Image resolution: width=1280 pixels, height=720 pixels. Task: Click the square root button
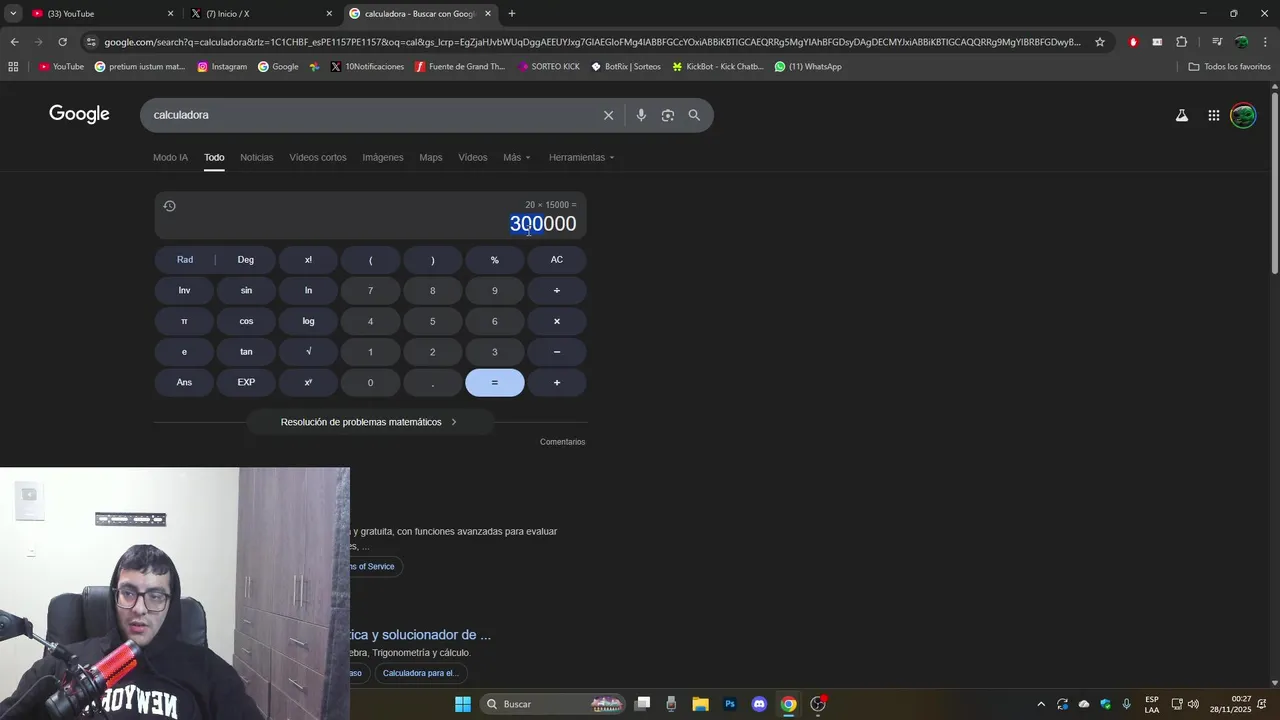click(308, 352)
